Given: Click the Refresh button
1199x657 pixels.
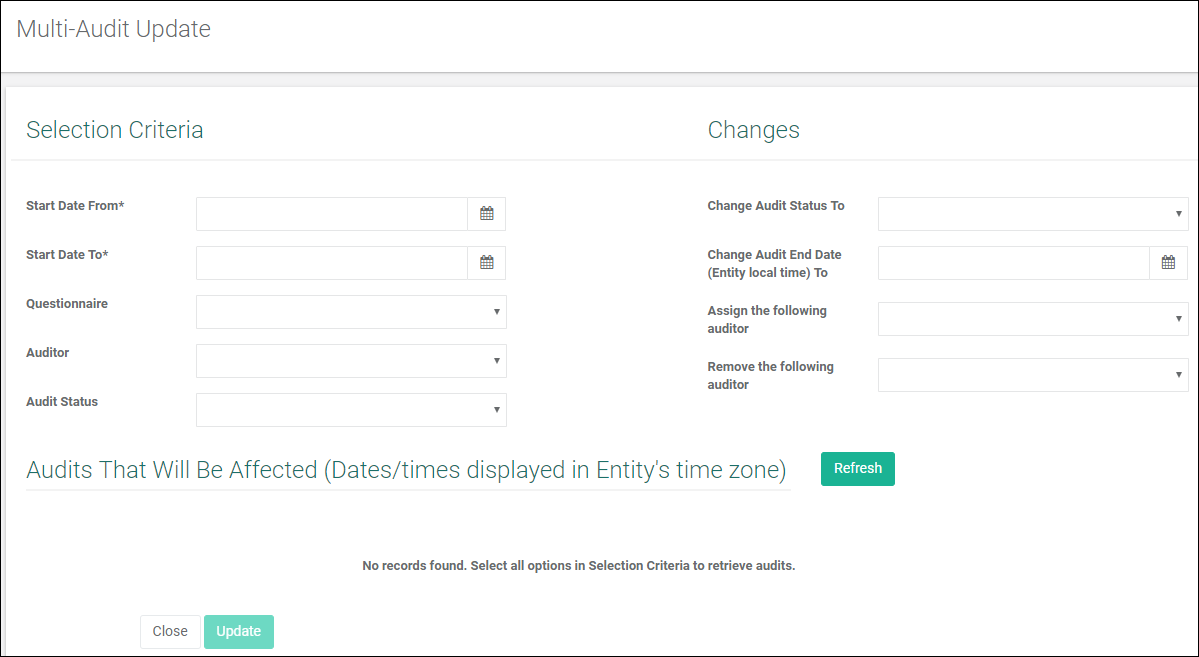Looking at the screenshot, I should (857, 468).
